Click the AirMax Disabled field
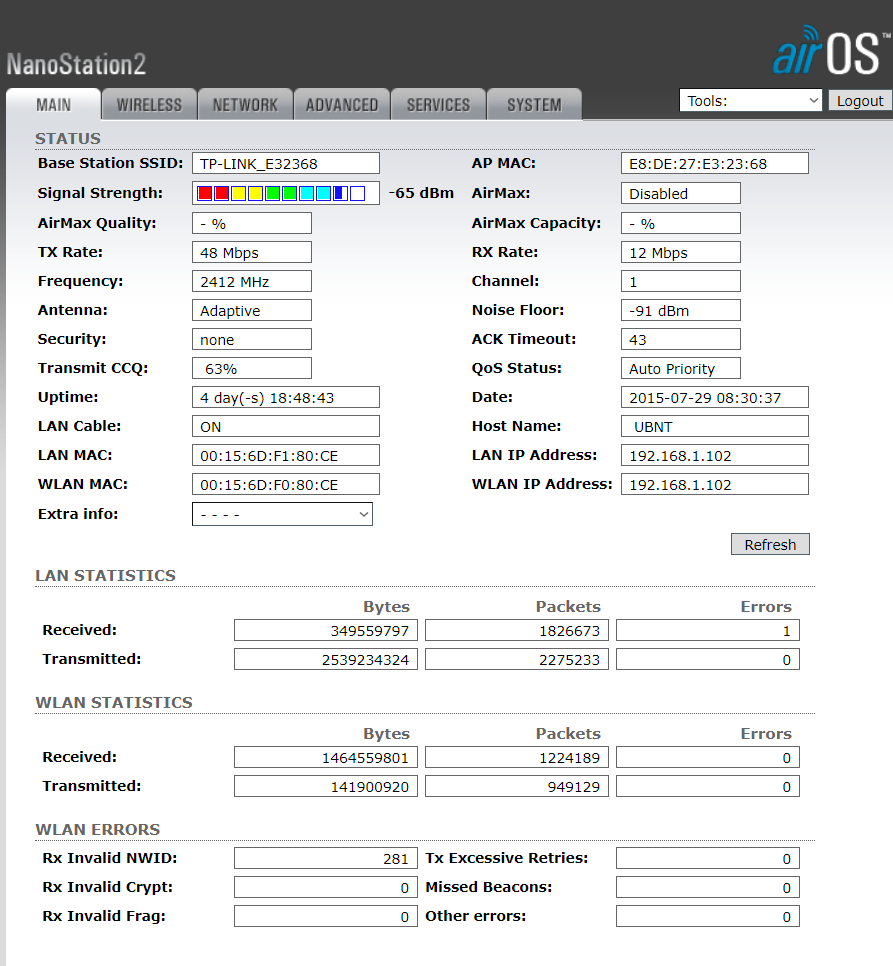 tap(681, 193)
